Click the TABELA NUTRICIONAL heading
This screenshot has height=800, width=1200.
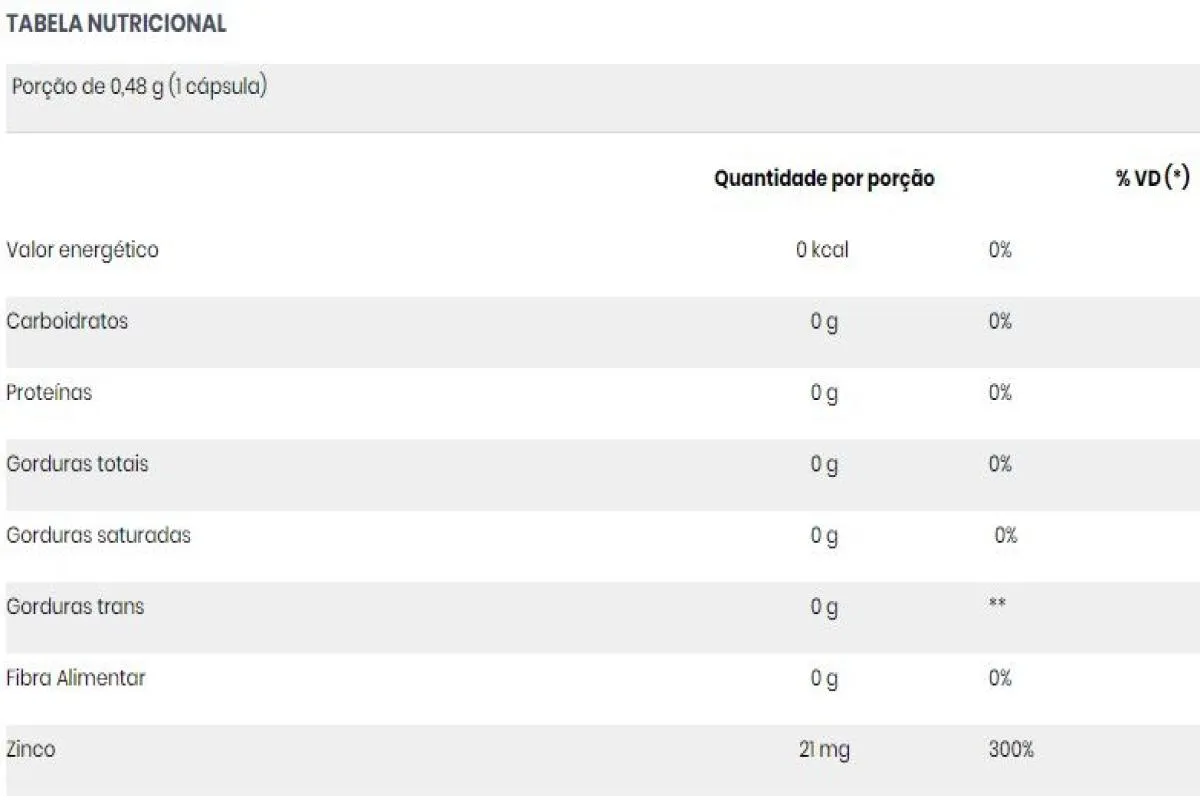116,25
